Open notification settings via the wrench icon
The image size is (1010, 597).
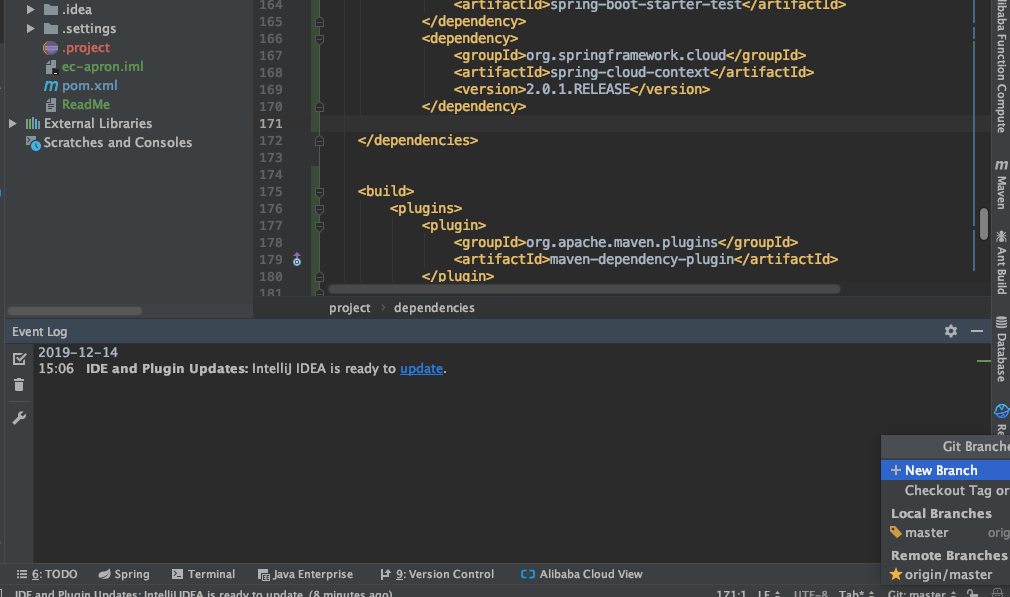click(18, 417)
